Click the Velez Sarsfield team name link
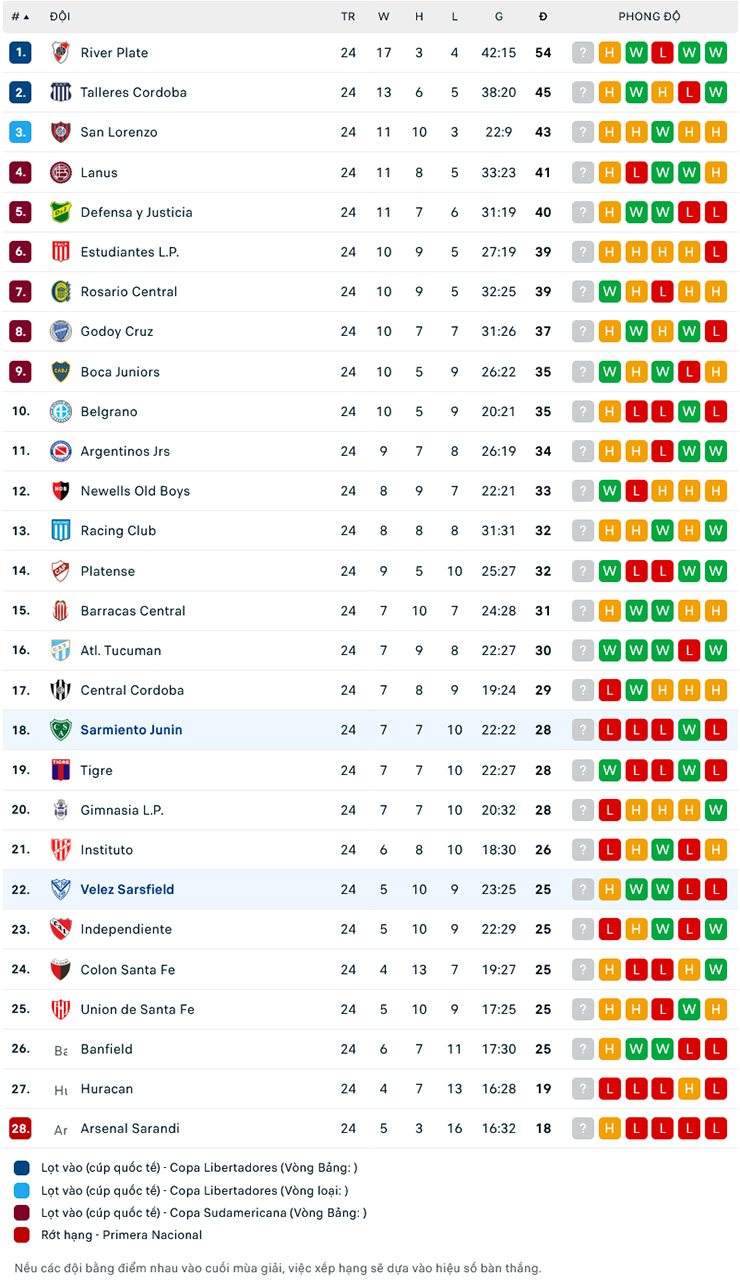 click(x=127, y=889)
